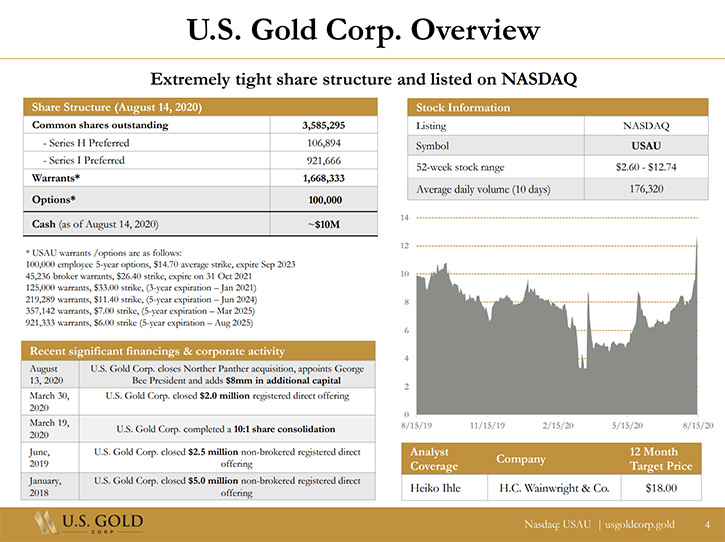Click the August 13, 2020 activity row
This screenshot has height=542, width=725.
[198, 375]
